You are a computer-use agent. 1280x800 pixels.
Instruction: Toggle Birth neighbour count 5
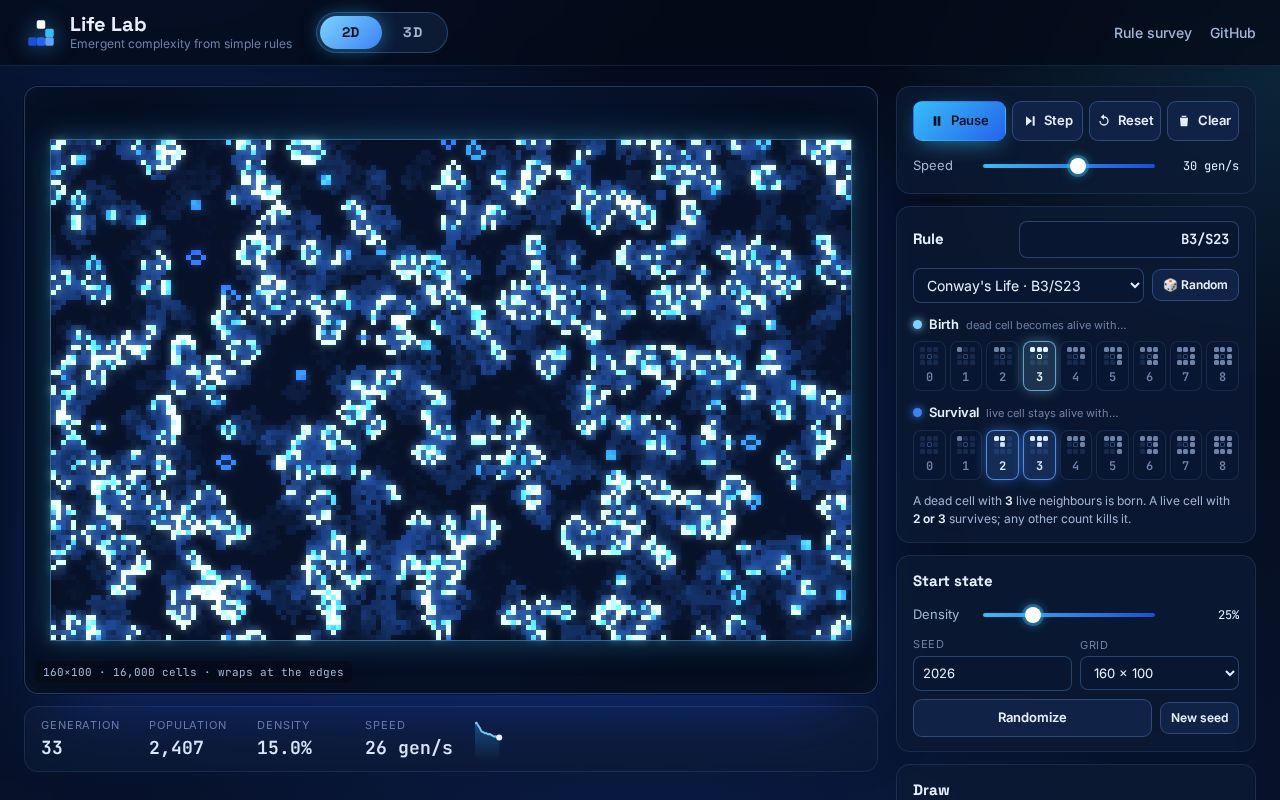pos(1112,366)
